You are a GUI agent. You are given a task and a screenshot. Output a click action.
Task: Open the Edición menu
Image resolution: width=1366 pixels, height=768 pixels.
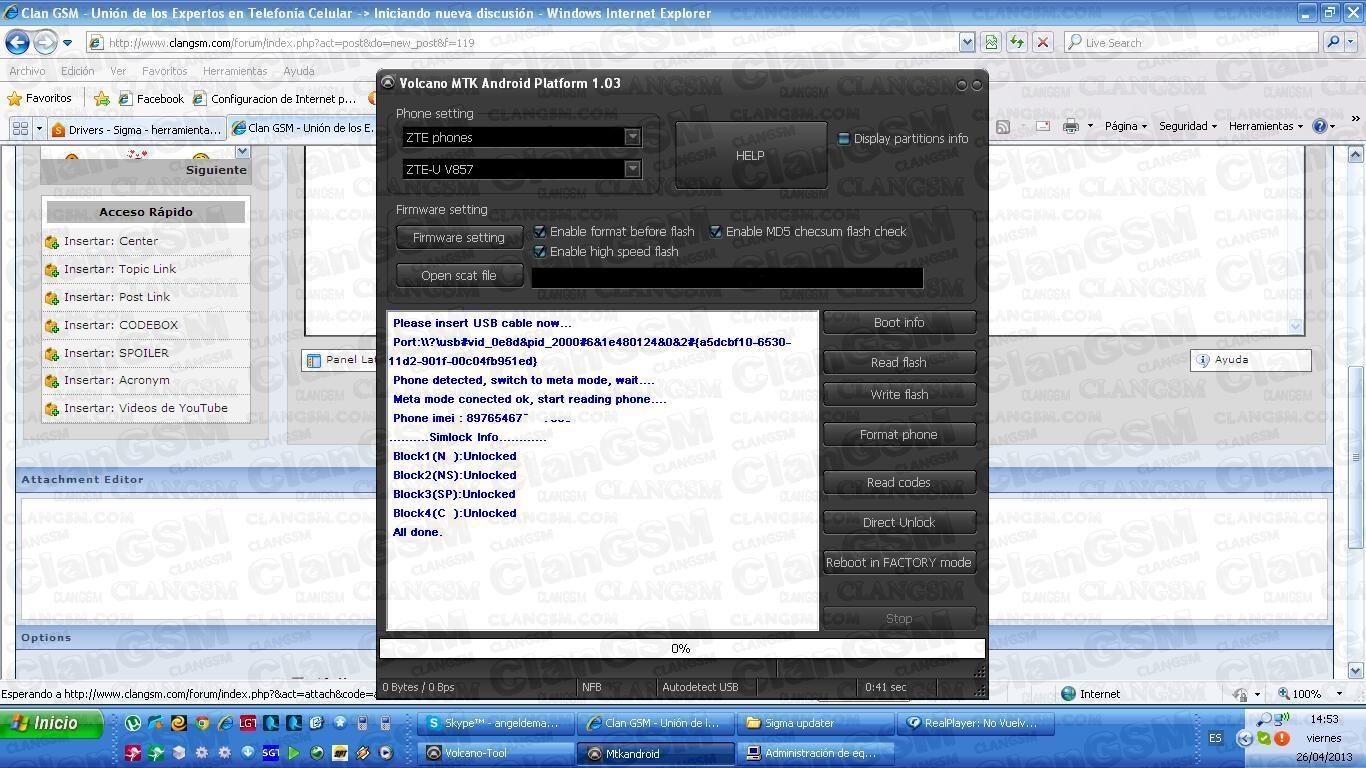pyautogui.click(x=77, y=71)
